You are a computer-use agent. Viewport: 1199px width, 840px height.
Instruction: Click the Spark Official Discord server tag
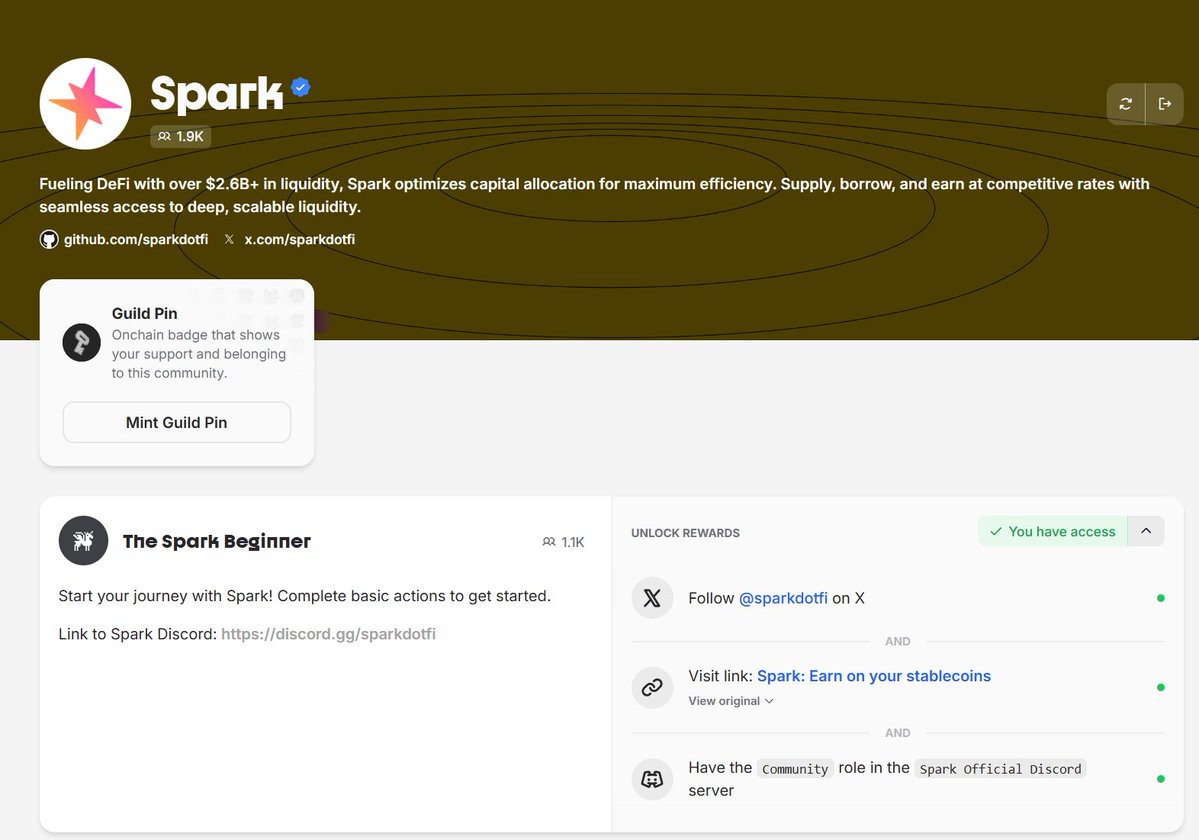pyautogui.click(x=1000, y=769)
